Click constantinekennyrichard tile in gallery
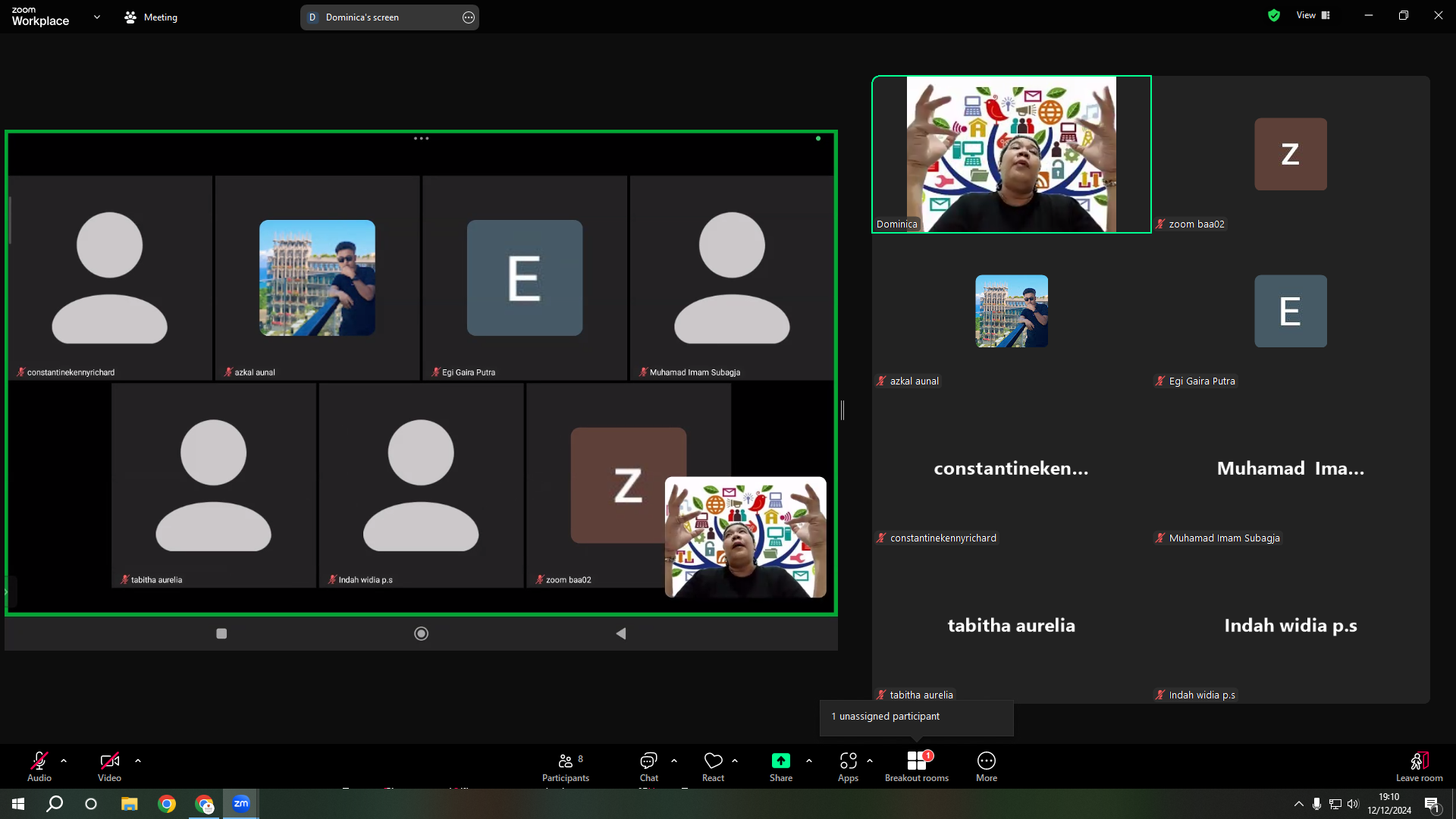 point(1012,468)
